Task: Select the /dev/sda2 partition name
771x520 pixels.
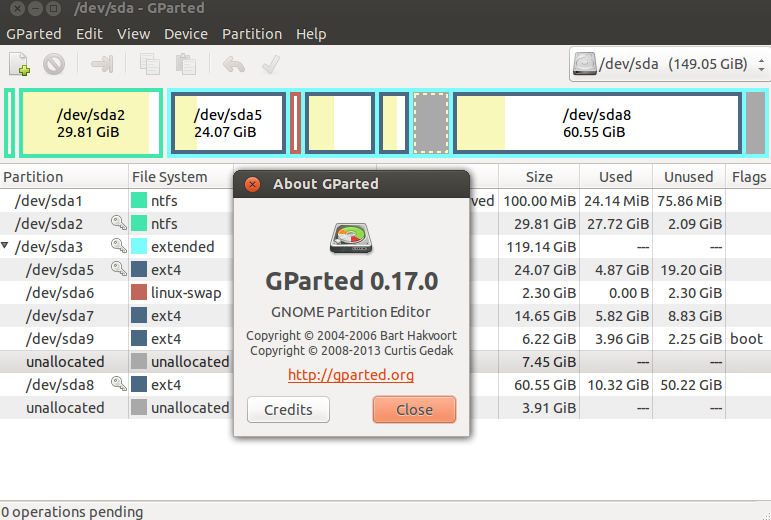Action: tap(48, 224)
